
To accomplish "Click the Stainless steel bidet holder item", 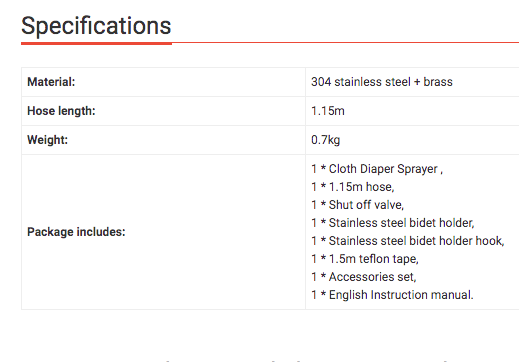I will coord(393,223).
